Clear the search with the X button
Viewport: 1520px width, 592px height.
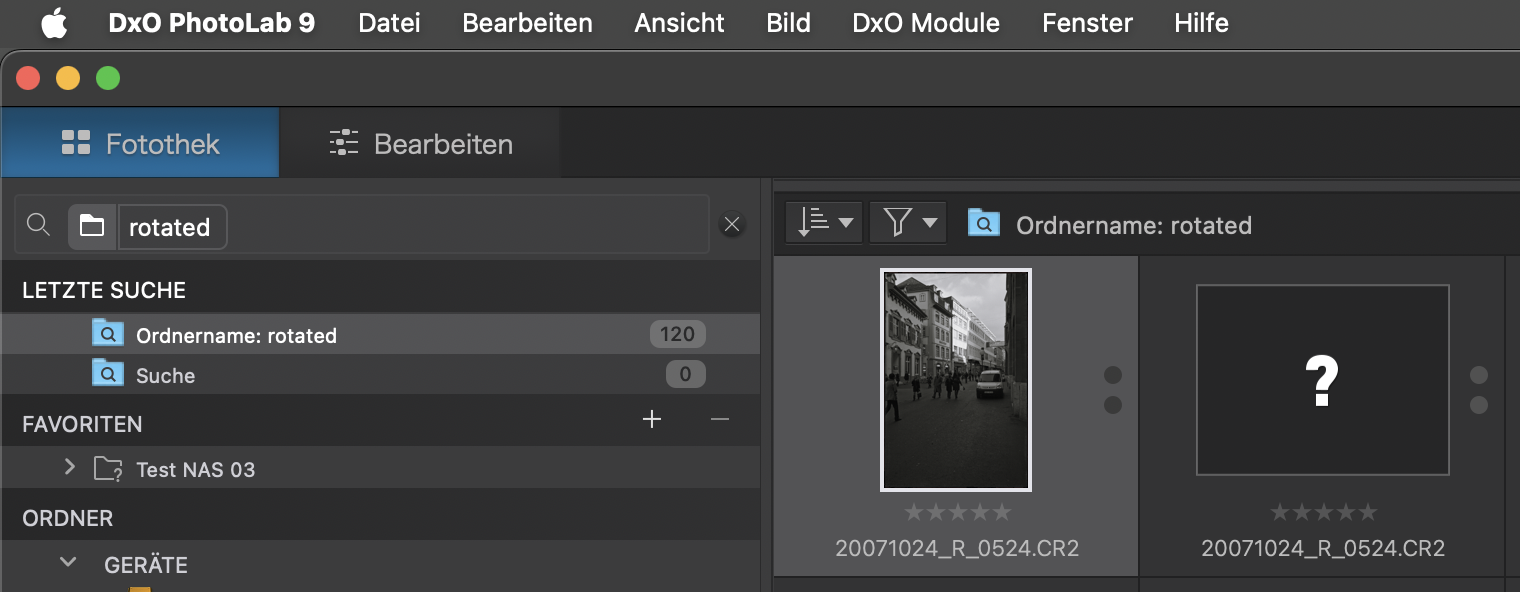[732, 225]
